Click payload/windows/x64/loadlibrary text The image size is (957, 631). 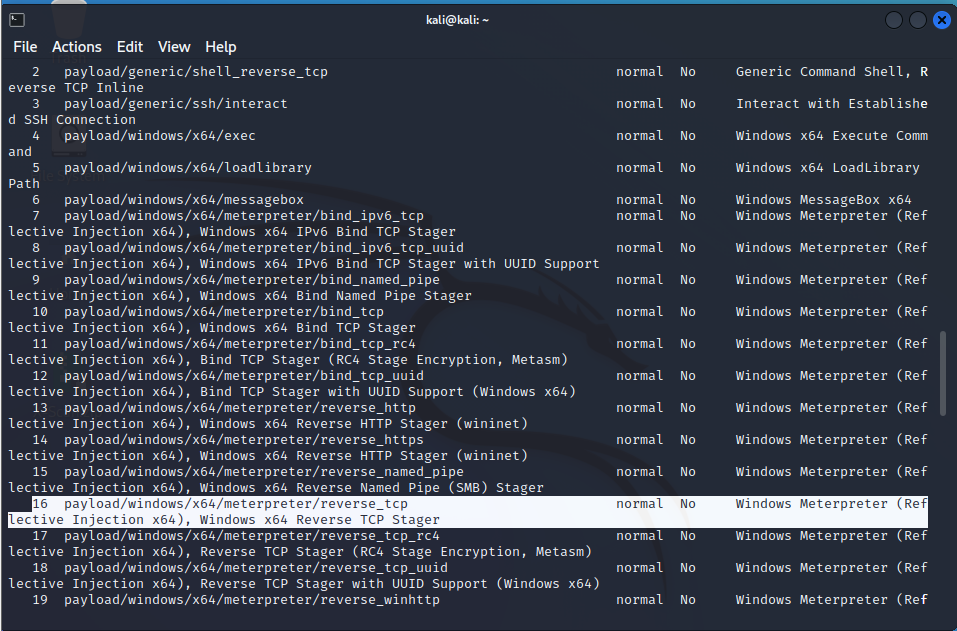tap(188, 167)
